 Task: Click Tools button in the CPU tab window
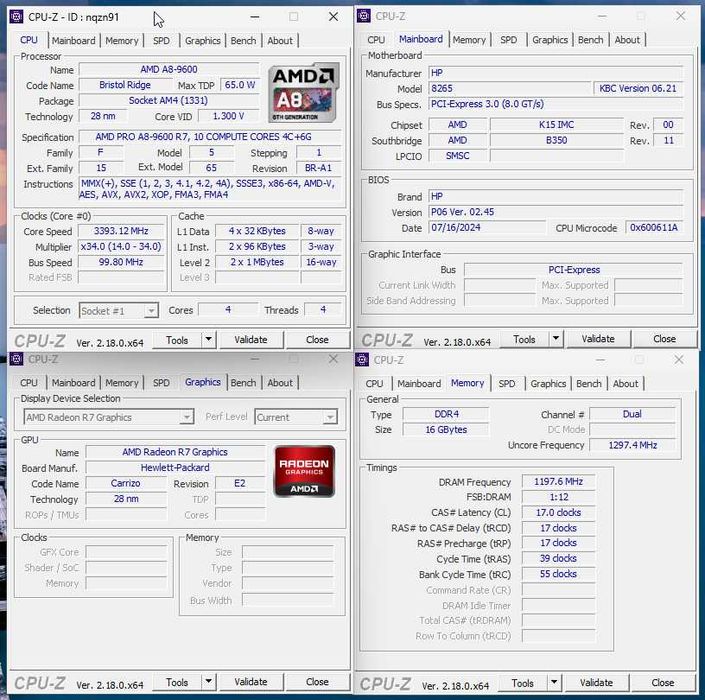pos(177,340)
